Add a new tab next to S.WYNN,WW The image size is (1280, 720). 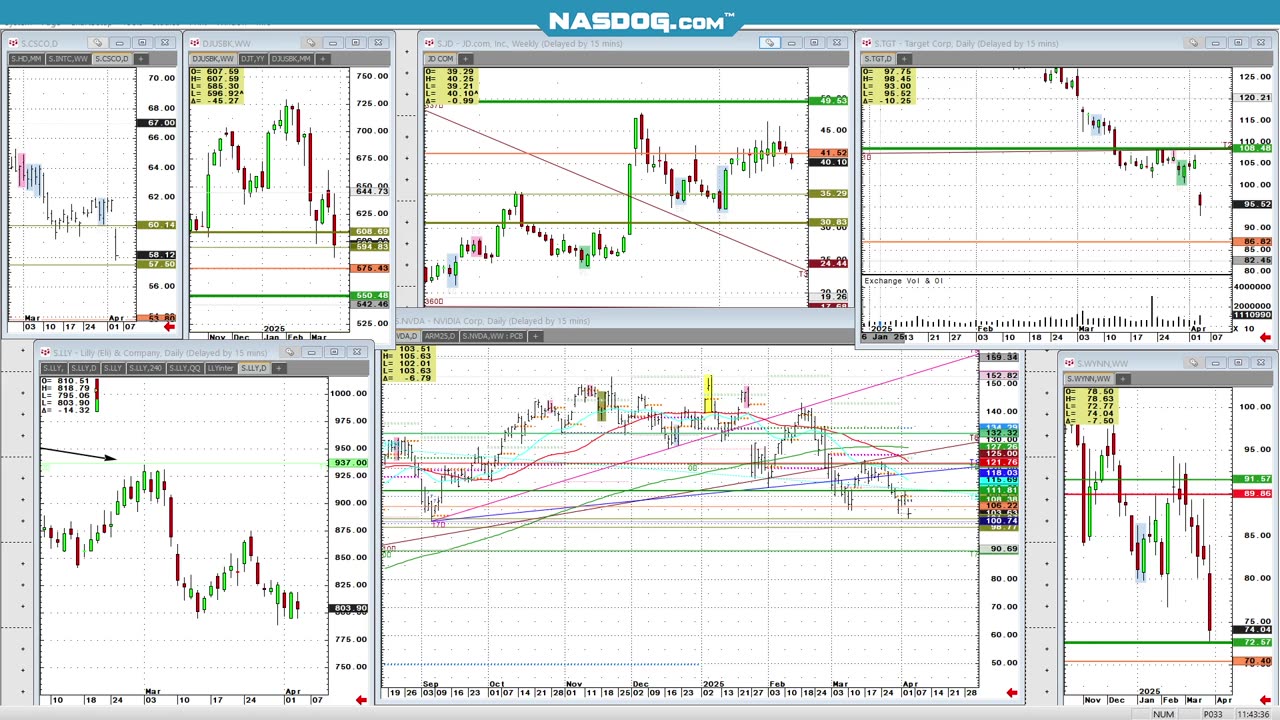click(x=1123, y=379)
